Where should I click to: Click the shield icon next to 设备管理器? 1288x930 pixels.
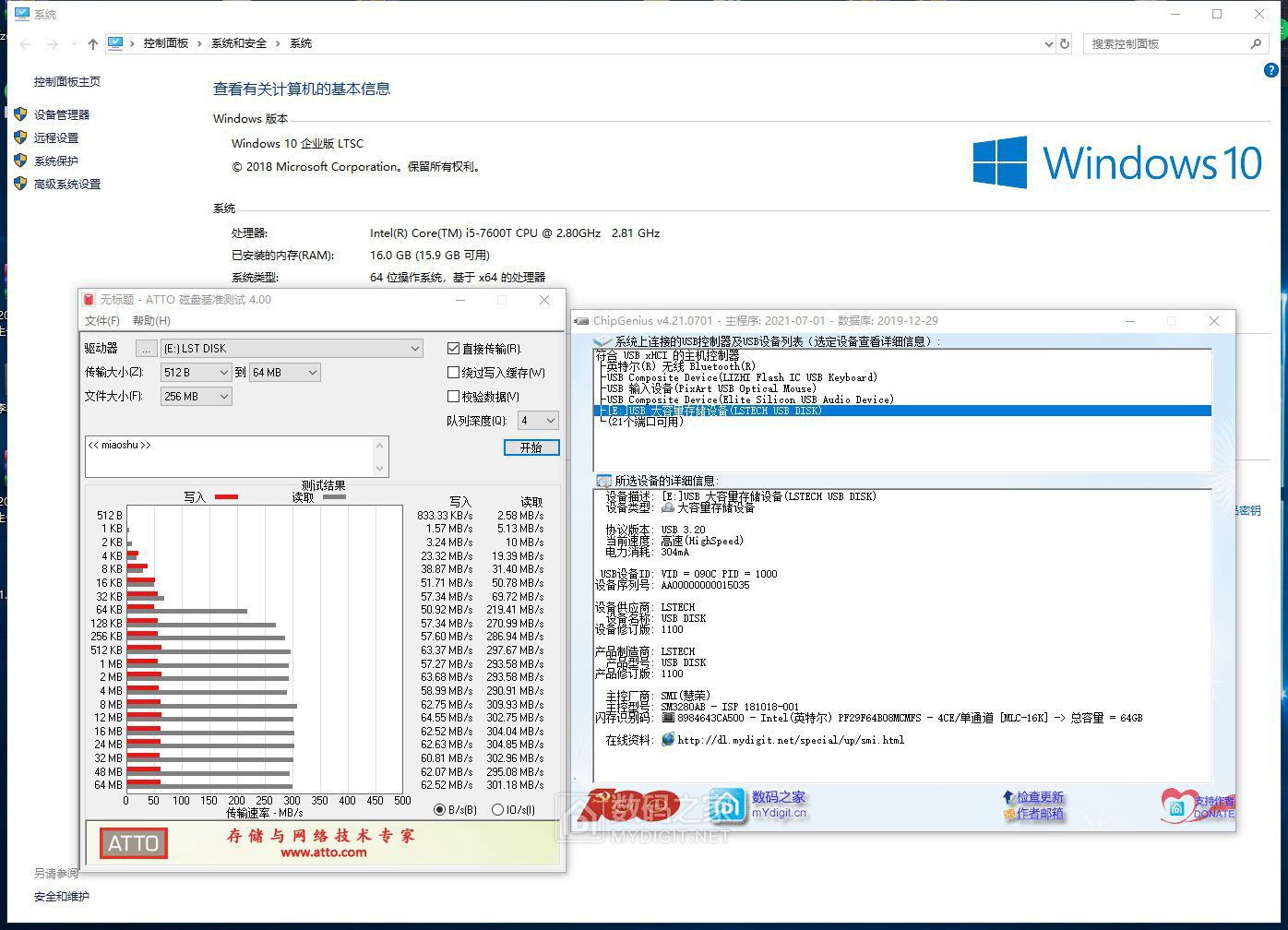tap(20, 114)
